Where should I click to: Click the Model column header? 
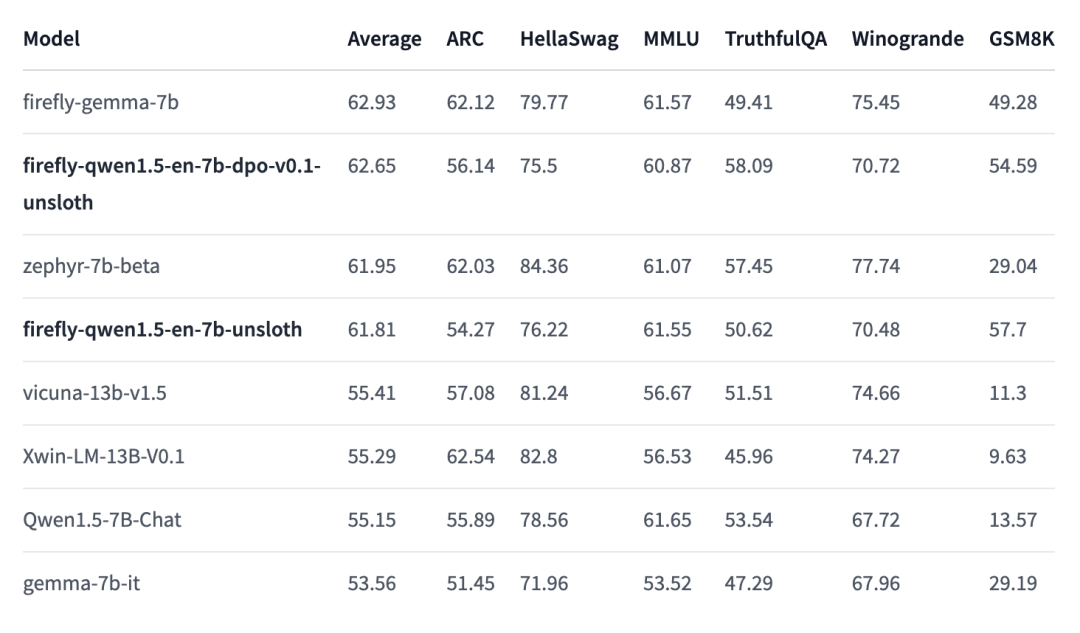(52, 40)
